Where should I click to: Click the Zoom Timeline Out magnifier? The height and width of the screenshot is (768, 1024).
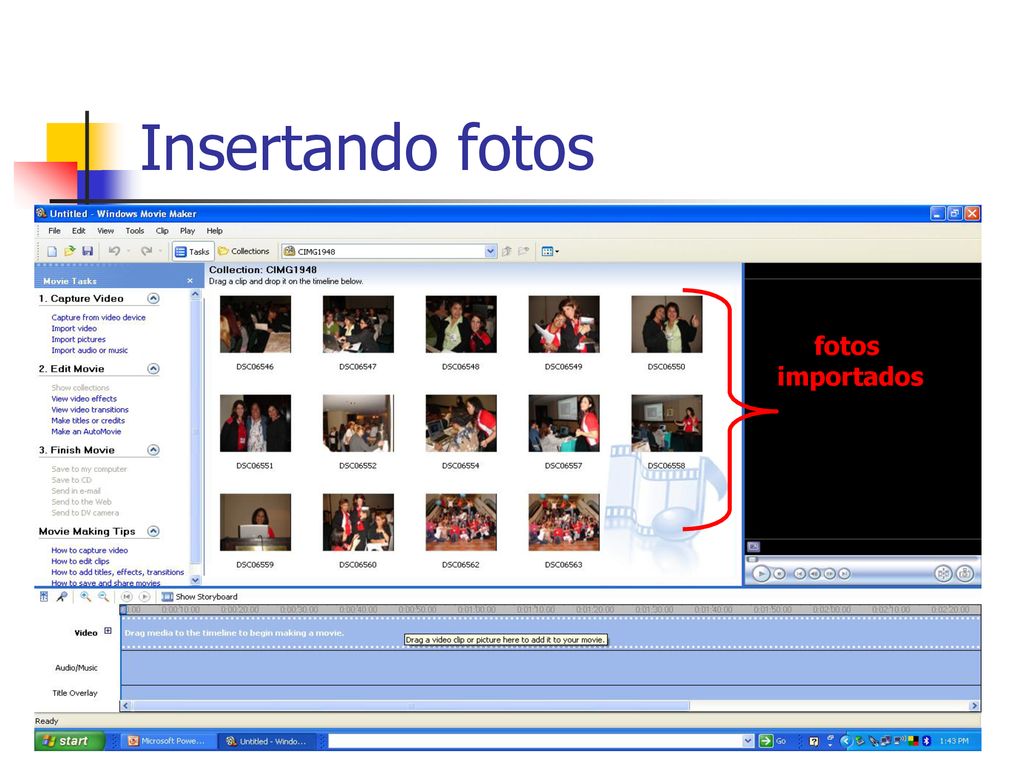pyautogui.click(x=103, y=597)
